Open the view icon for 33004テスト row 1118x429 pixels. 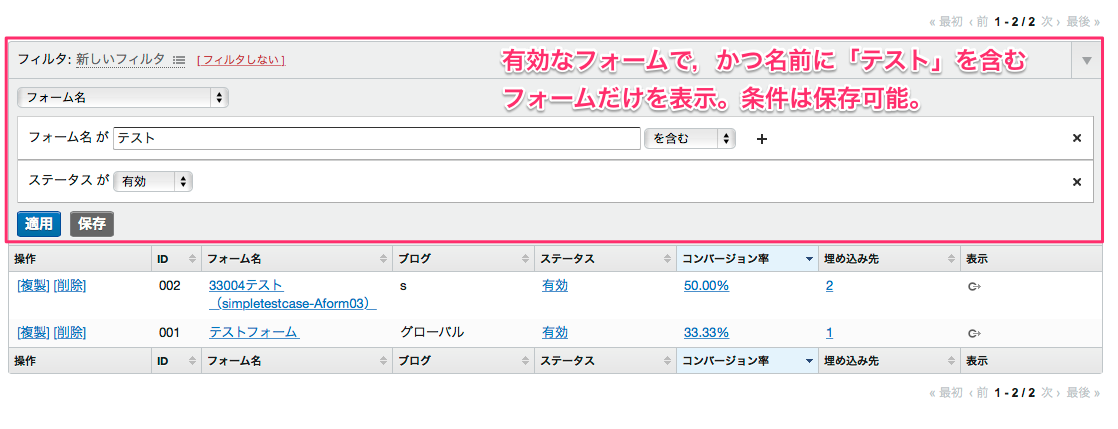[x=974, y=286]
